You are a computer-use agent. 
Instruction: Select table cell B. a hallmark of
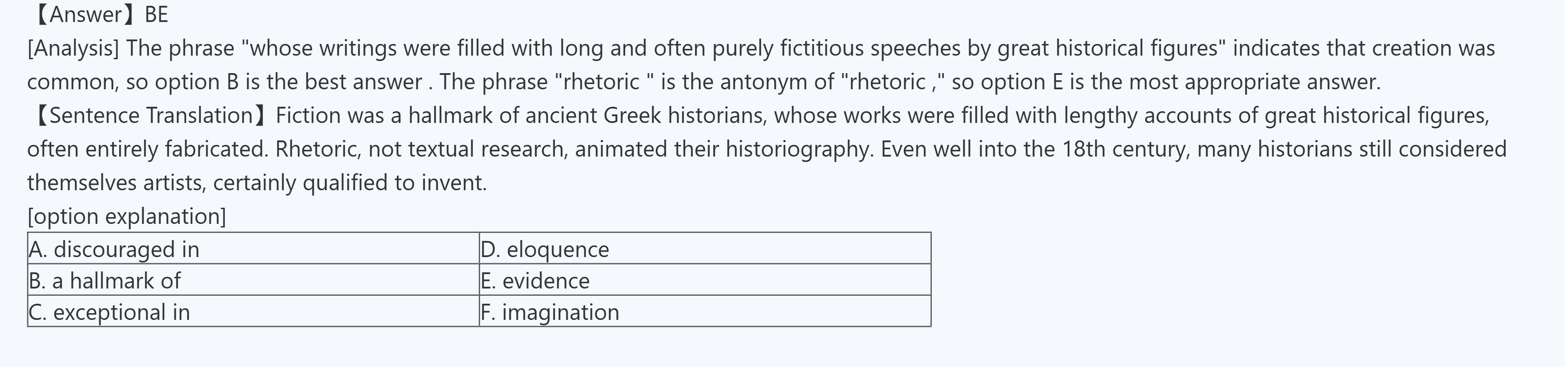(105, 281)
